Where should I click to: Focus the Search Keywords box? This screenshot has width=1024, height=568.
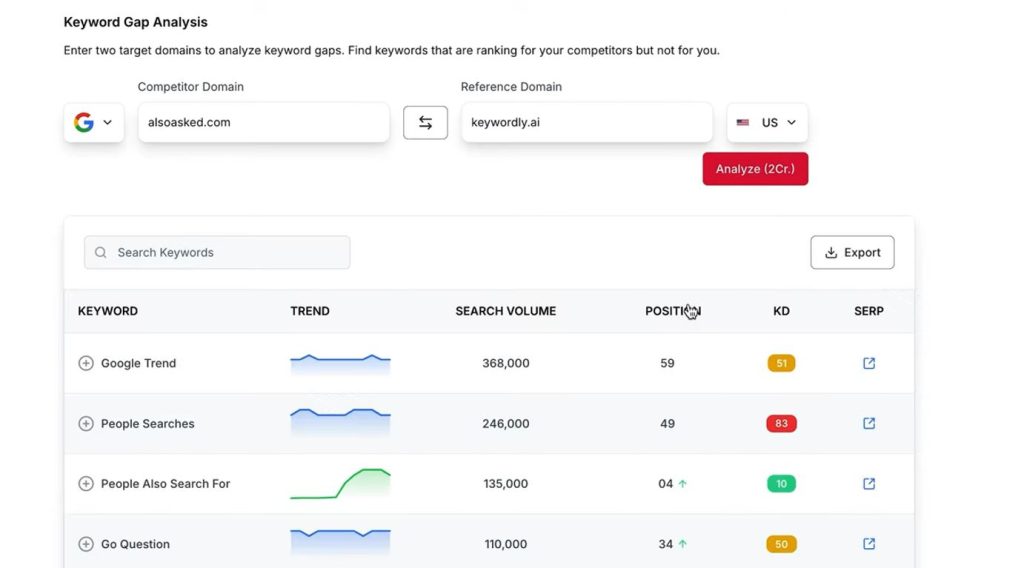tap(225, 253)
